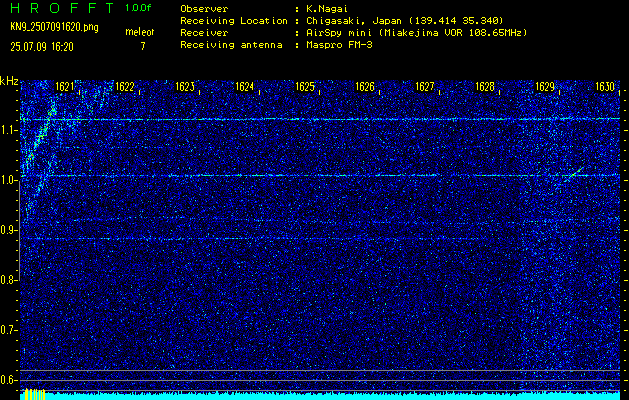
Task: Click the 1628 time marker
Action: pyautogui.click(x=485, y=87)
